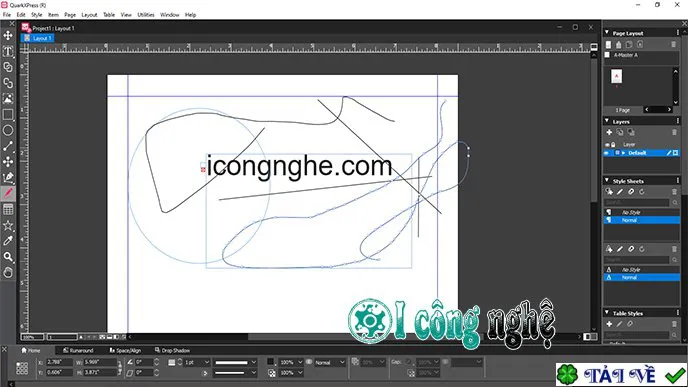Switch to the Space/Align tab

tap(125, 350)
